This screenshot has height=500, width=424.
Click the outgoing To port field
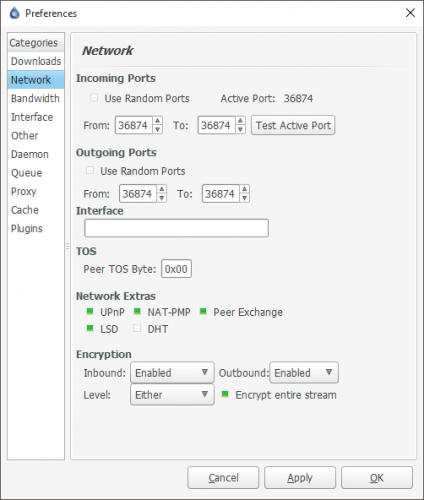221,194
